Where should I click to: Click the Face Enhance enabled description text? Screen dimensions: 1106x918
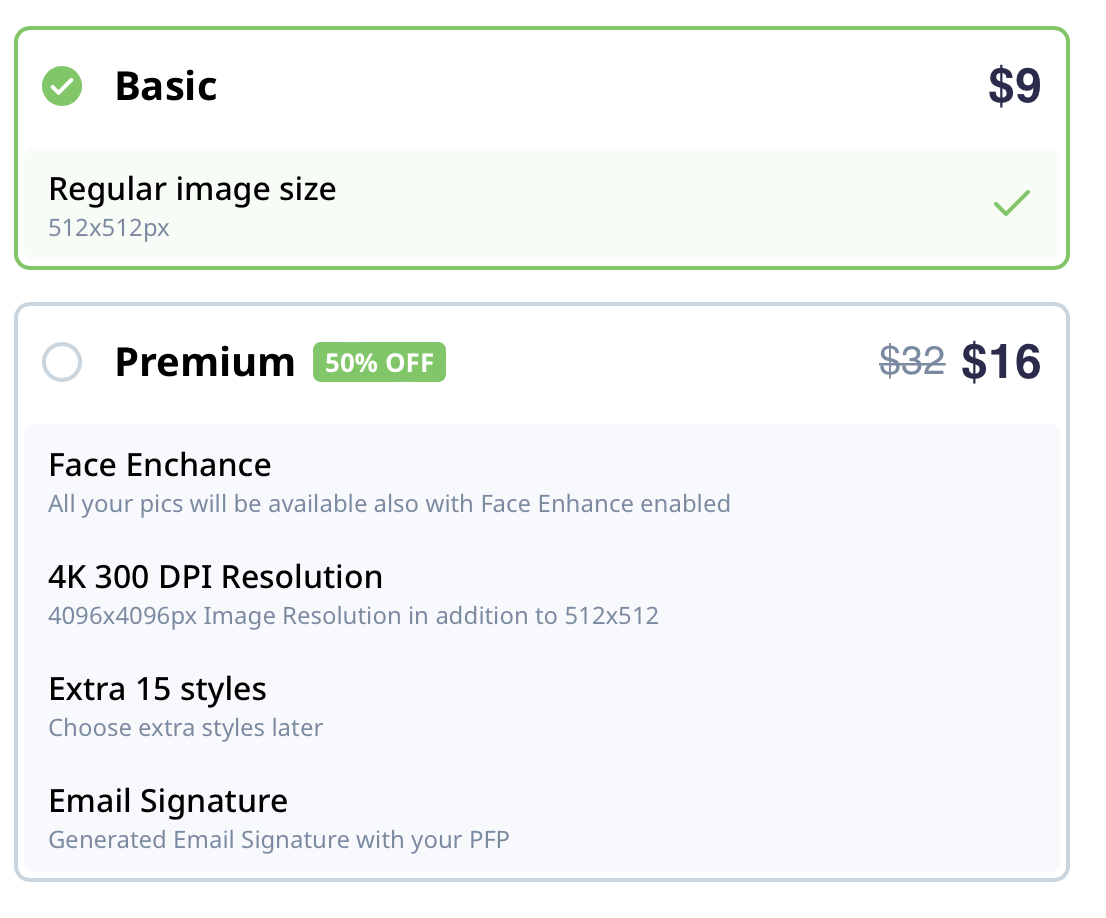tap(389, 504)
